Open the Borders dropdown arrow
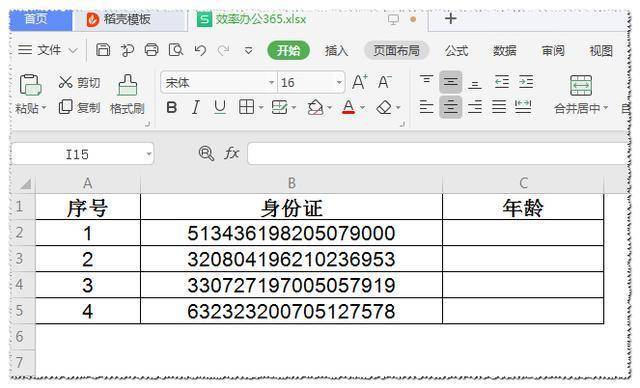 click(261, 108)
